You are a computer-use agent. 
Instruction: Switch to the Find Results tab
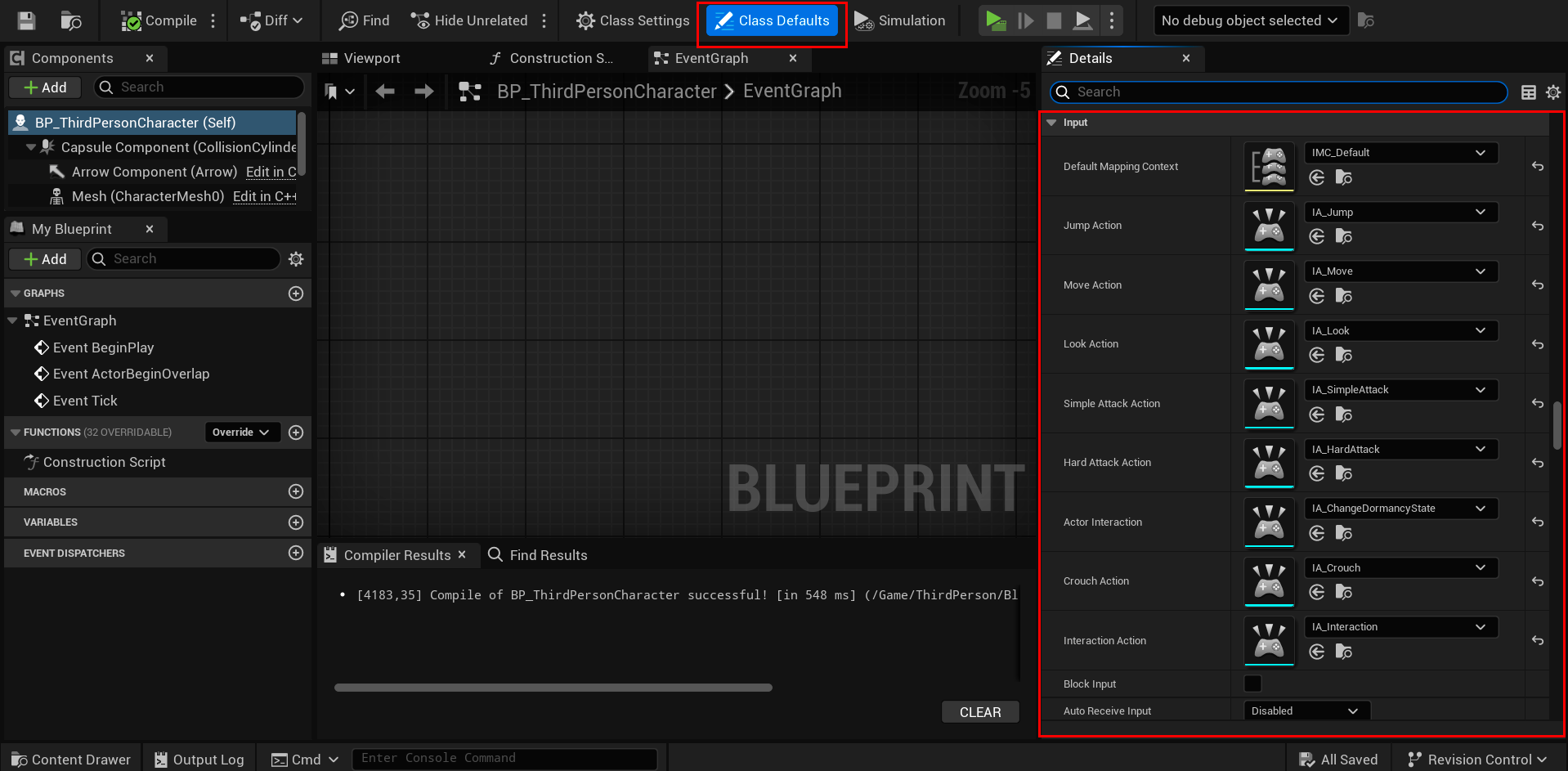538,555
